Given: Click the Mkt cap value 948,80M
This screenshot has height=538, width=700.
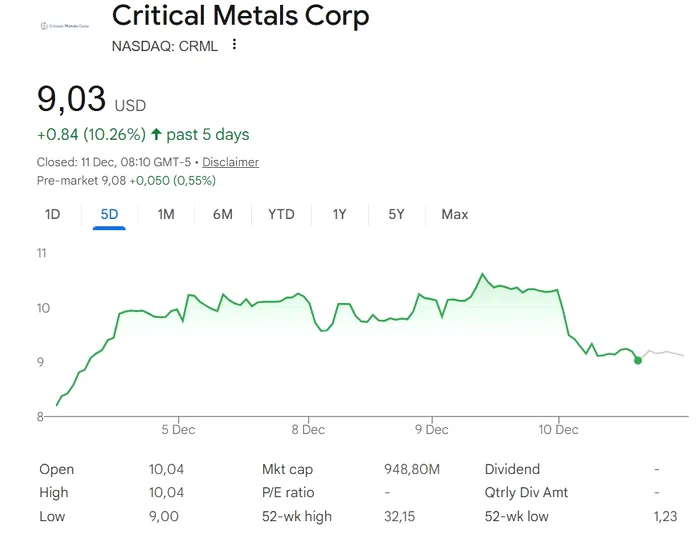Looking at the screenshot, I should click(412, 469).
